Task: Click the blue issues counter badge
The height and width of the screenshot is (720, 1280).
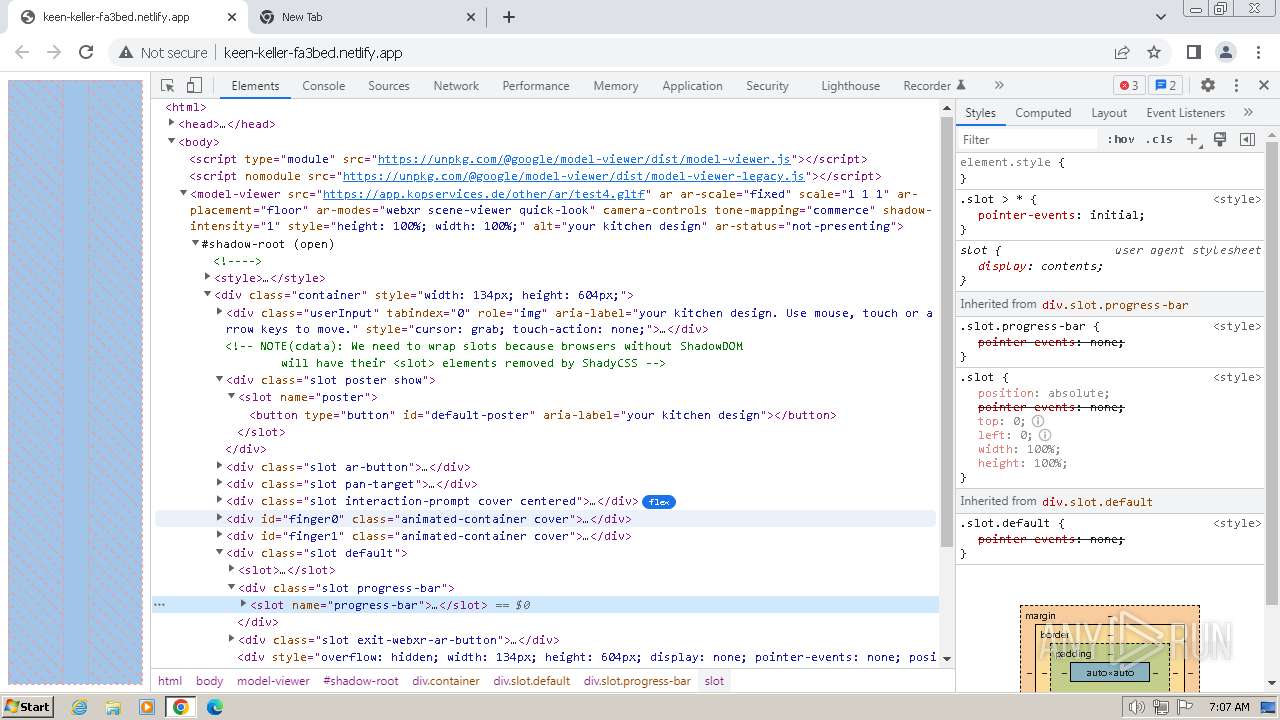Action: click(1165, 86)
